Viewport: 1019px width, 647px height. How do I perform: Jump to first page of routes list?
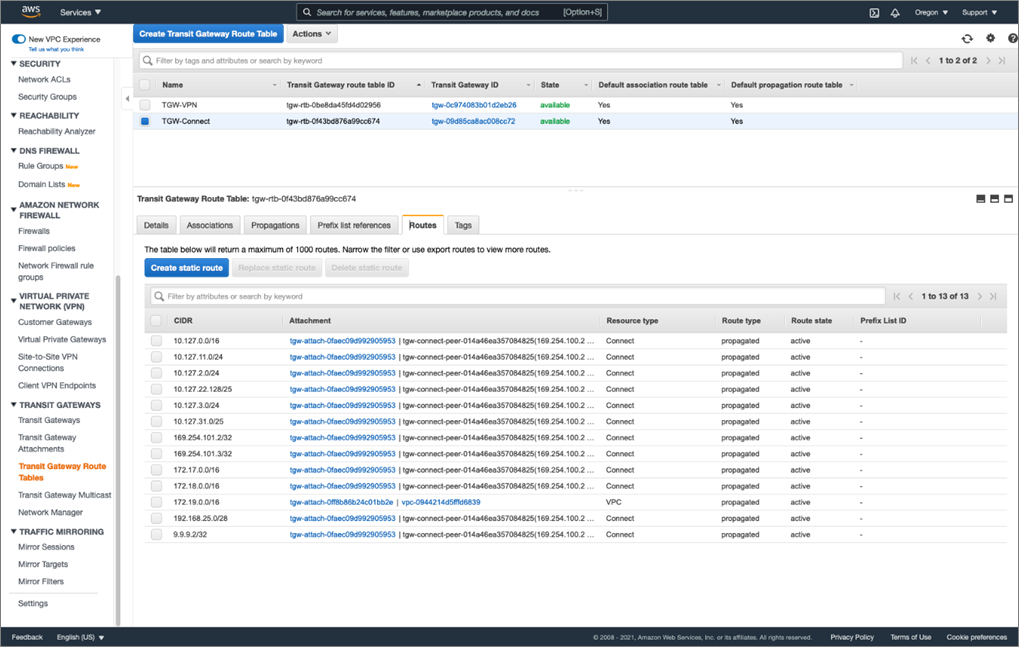point(897,296)
